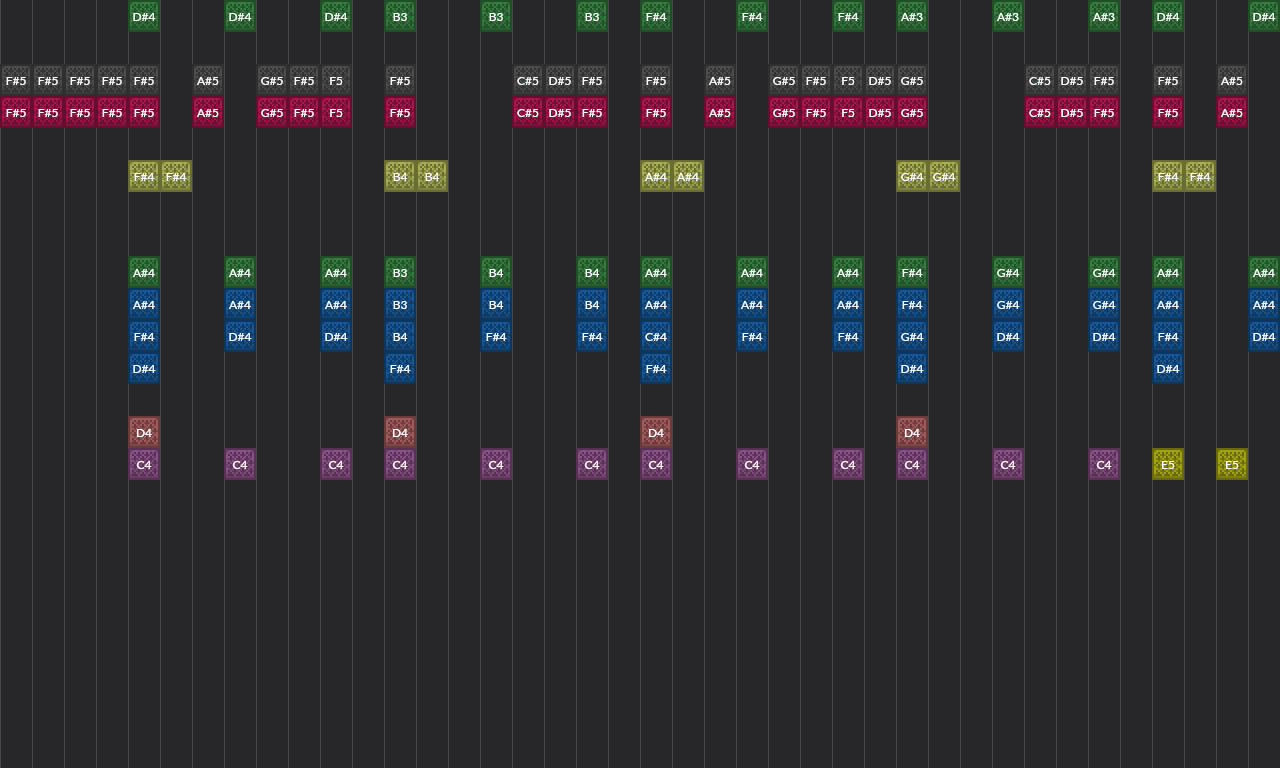This screenshot has height=768, width=1280.
Task: Click the gray G#5 note
Action: click(x=272, y=80)
